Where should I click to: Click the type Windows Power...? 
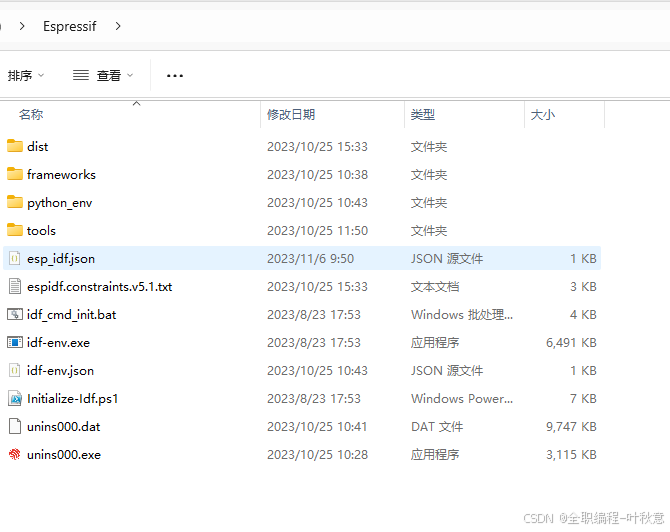tap(461, 399)
